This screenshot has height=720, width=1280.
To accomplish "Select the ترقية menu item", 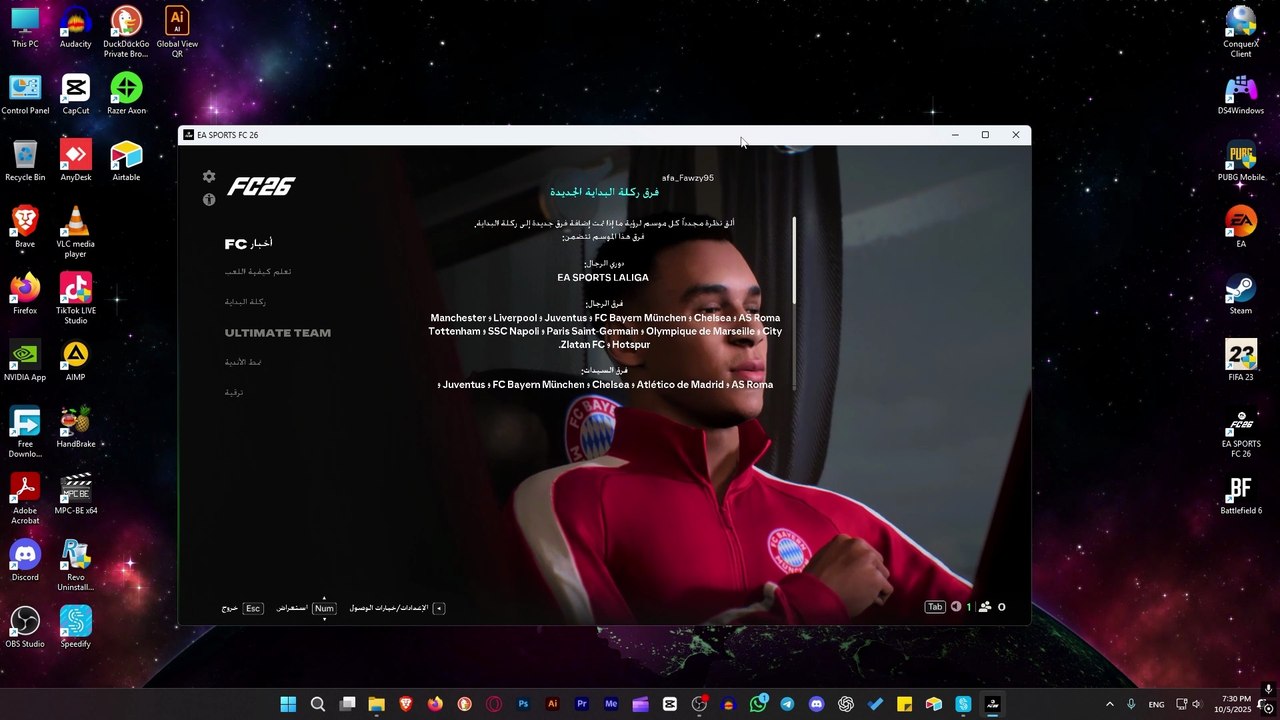I will tap(233, 392).
